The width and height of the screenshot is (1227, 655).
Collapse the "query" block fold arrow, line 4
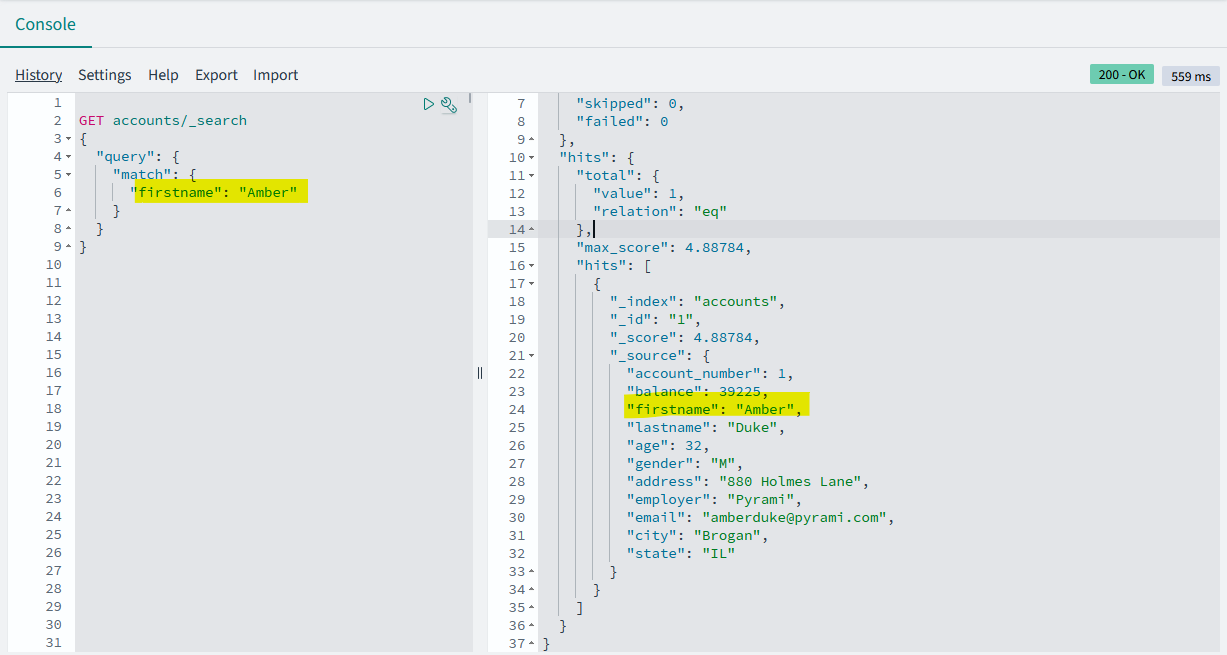pyautogui.click(x=68, y=157)
